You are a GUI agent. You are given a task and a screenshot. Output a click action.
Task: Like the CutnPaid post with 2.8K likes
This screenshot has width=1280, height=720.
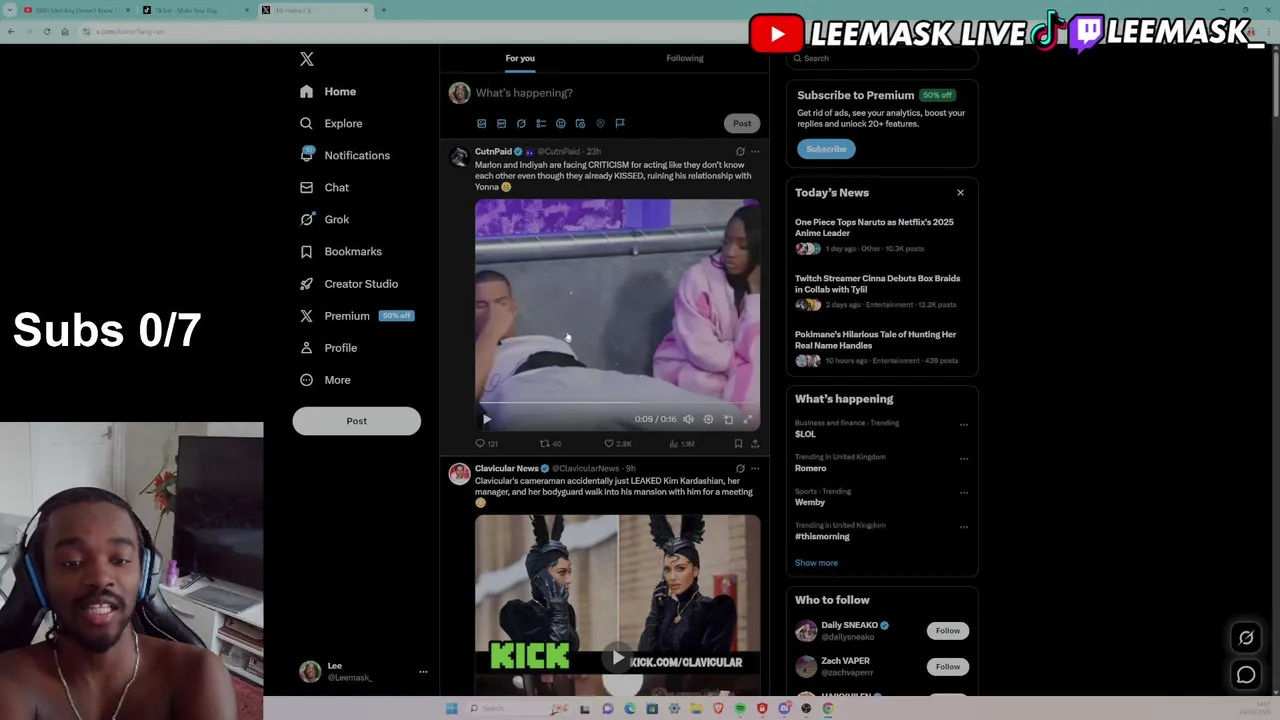tap(617, 443)
